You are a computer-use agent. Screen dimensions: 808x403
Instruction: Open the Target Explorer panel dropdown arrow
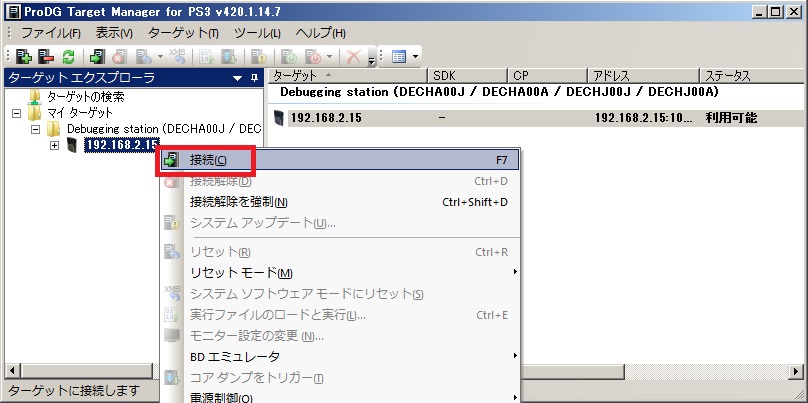click(238, 78)
